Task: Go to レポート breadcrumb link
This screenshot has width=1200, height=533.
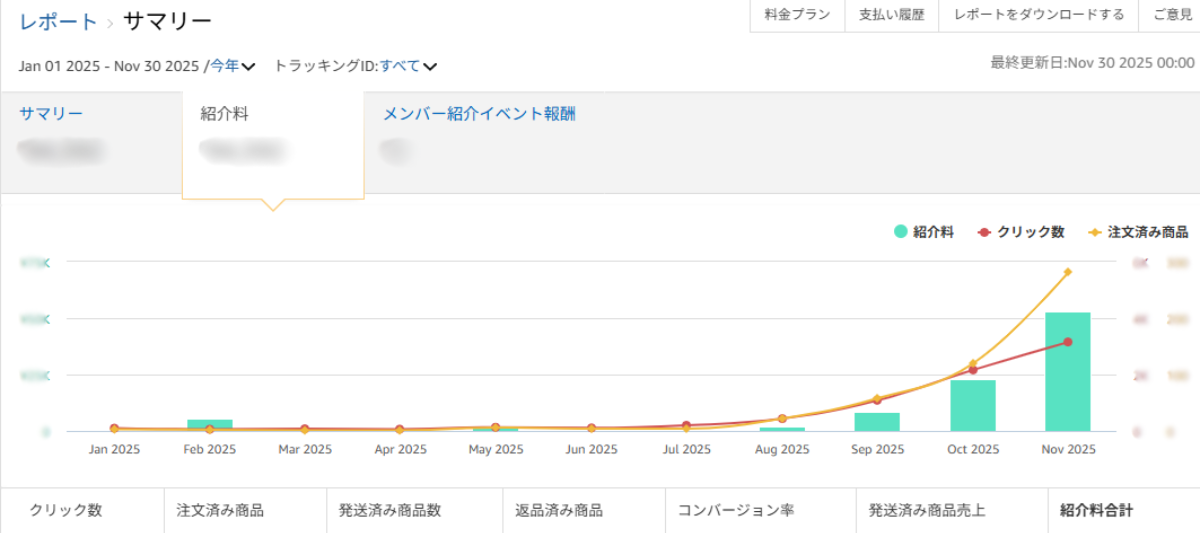Action: (59, 21)
